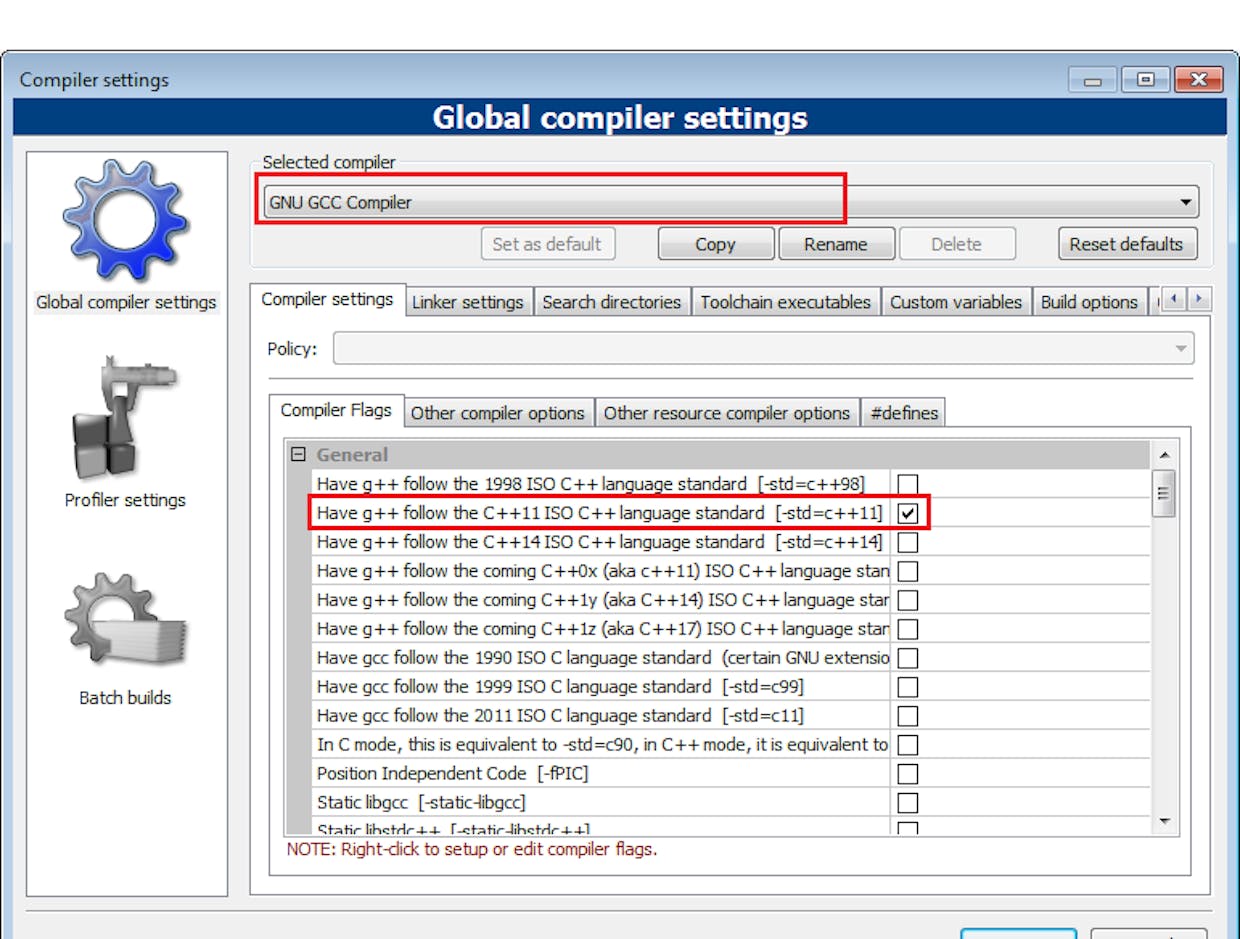Click the Global compiler settings title banner
The width and height of the screenshot is (1240, 939).
coord(620,117)
